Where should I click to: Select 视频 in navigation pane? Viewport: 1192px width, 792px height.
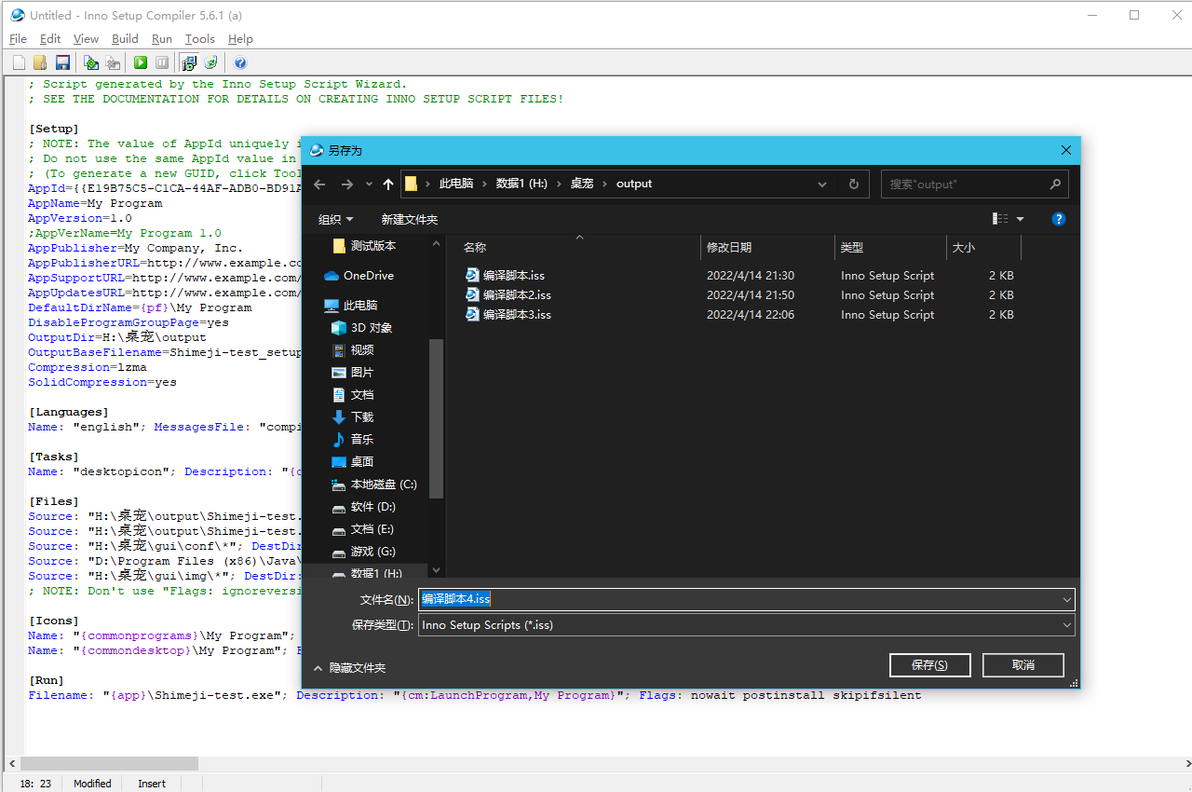353,350
